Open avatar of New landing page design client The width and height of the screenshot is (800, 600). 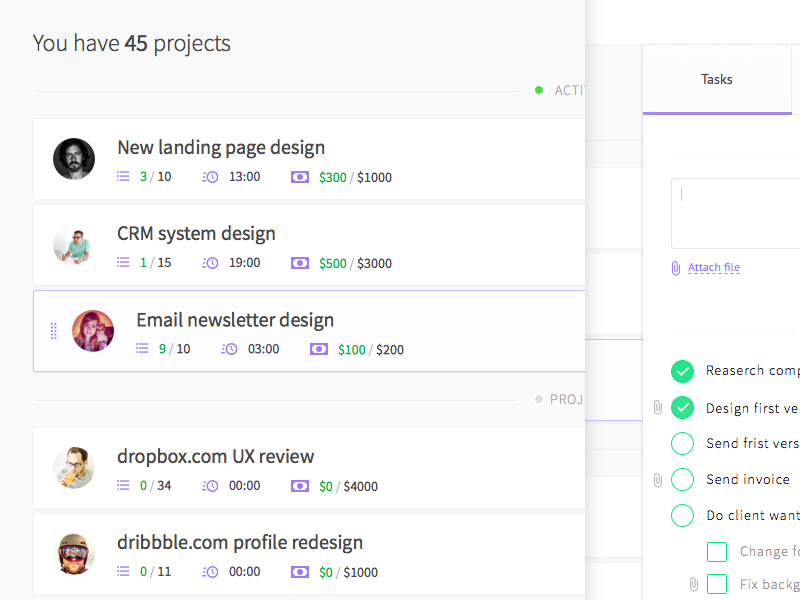point(74,159)
